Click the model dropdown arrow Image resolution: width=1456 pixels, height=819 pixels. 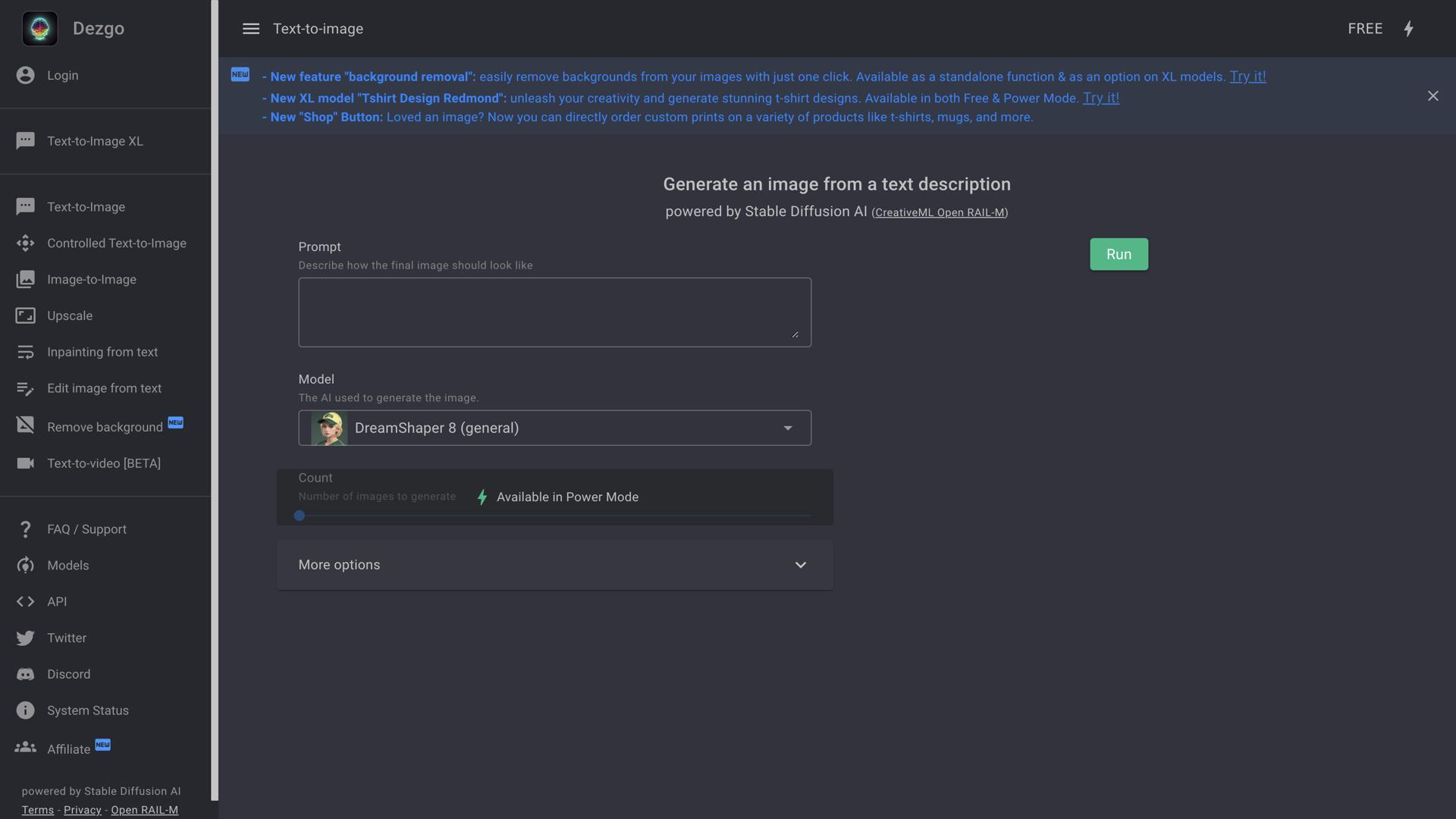[788, 428]
